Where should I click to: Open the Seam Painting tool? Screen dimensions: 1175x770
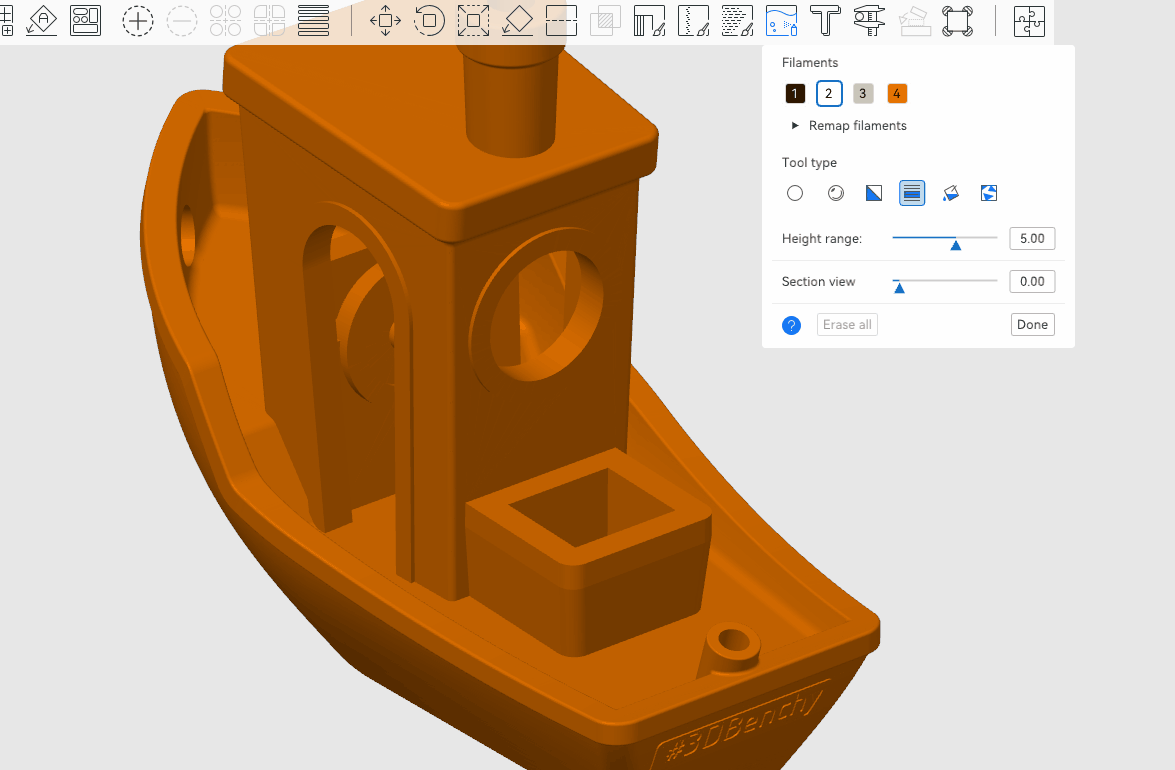(693, 20)
